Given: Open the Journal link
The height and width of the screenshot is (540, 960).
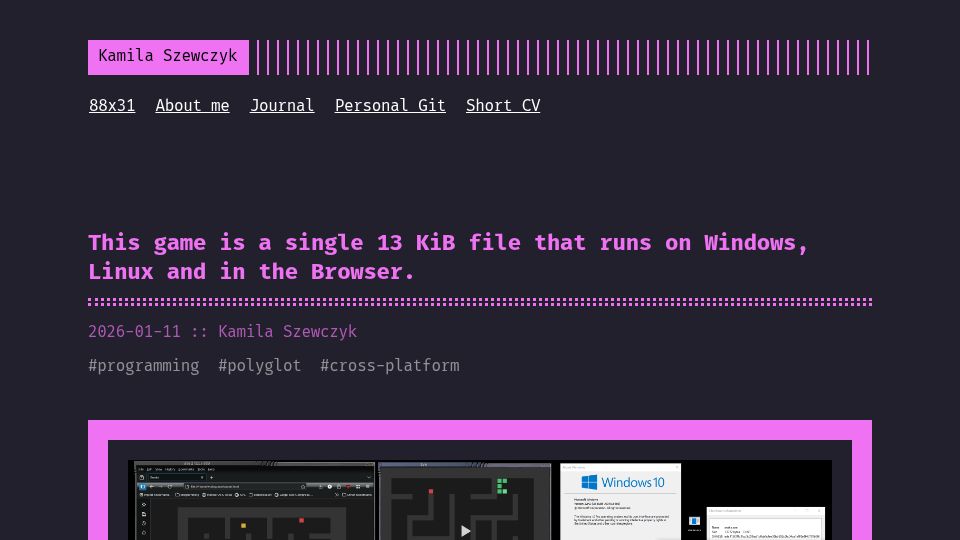Looking at the screenshot, I should tap(282, 105).
